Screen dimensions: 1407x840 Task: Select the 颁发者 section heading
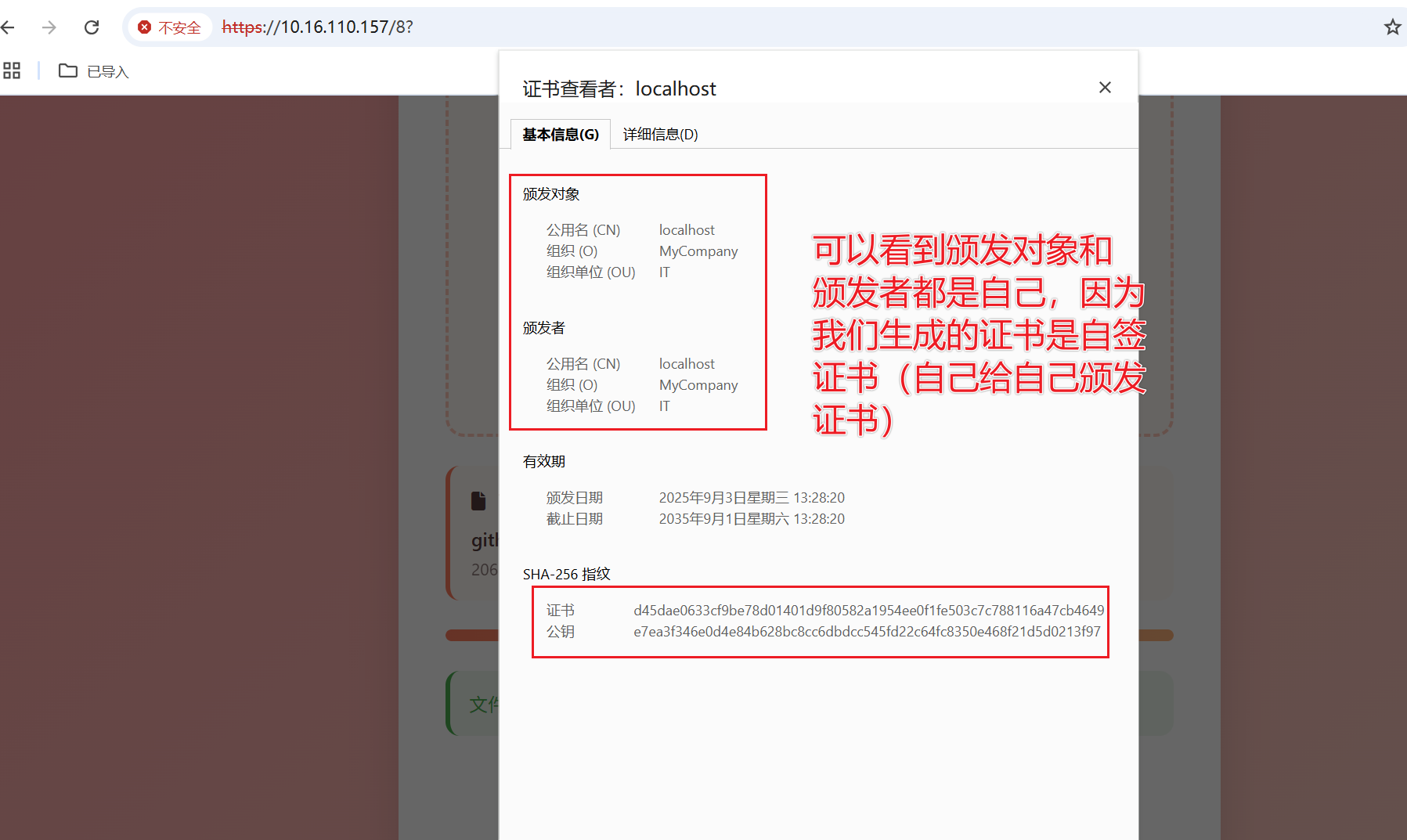click(x=544, y=328)
